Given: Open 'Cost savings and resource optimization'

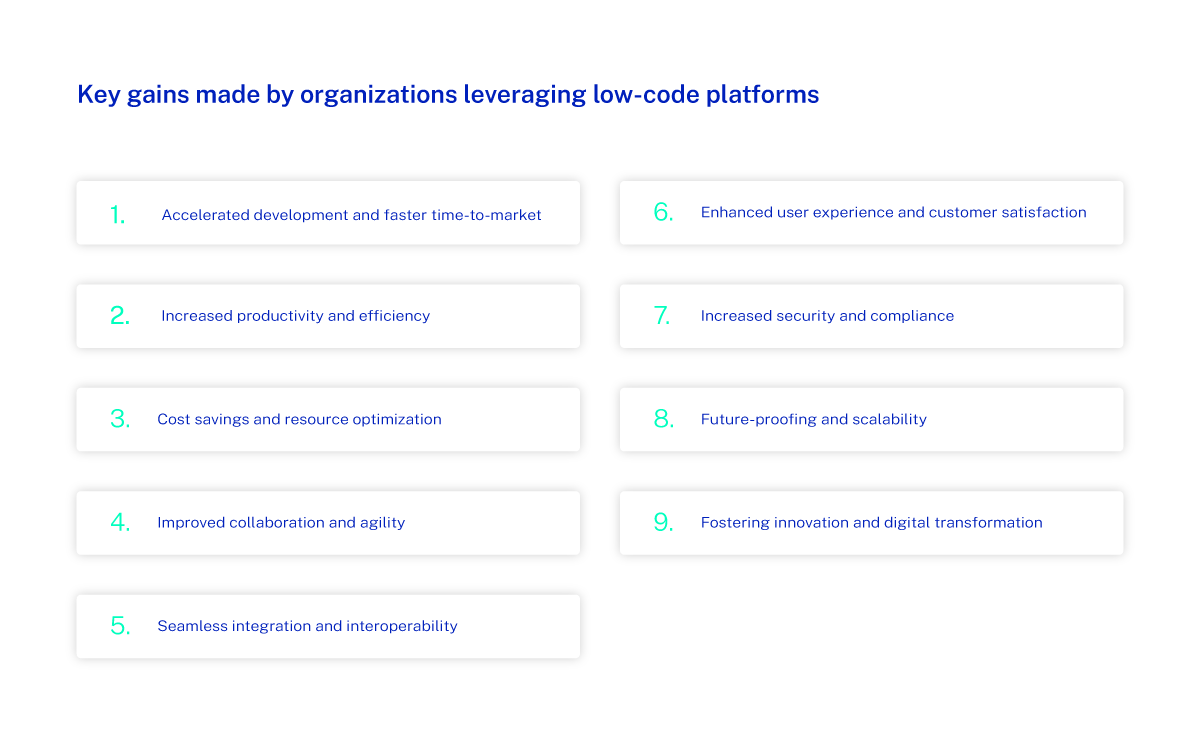Looking at the screenshot, I should [x=299, y=419].
